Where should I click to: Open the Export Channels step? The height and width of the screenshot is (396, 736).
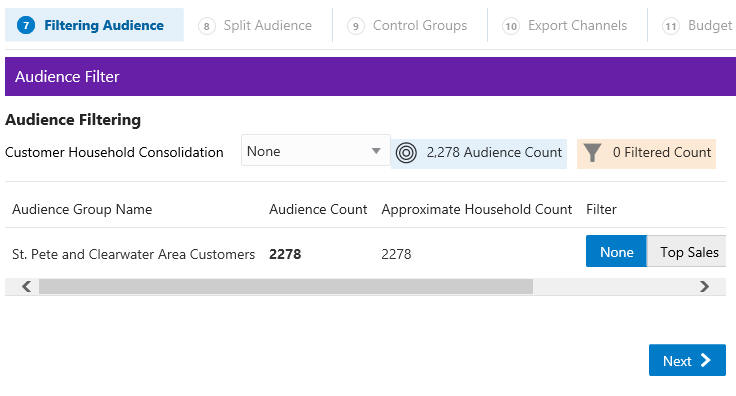565,25
